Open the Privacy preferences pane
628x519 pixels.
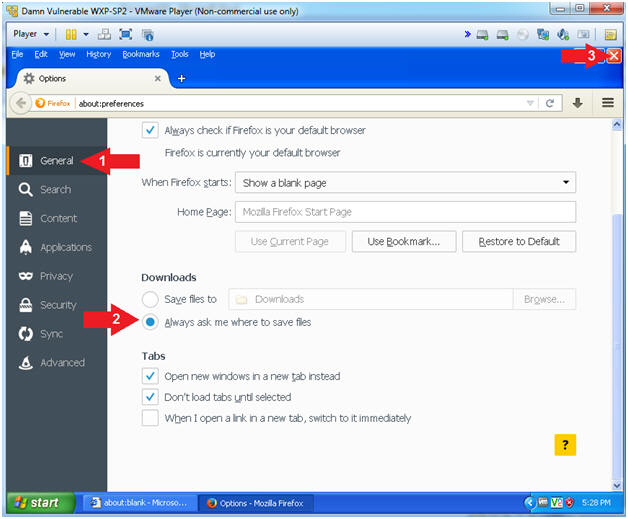point(57,276)
